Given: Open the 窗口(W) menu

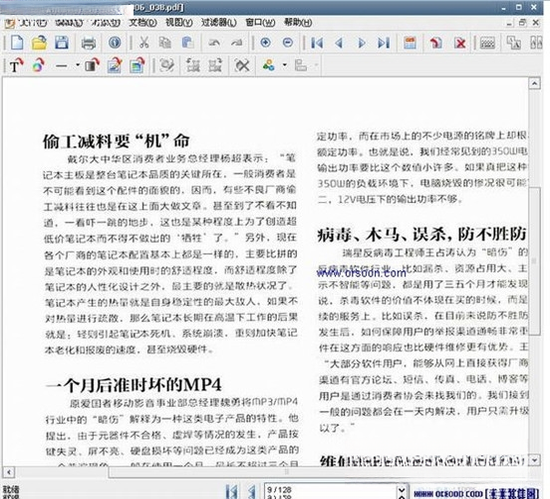Looking at the screenshot, I should 260,23.
